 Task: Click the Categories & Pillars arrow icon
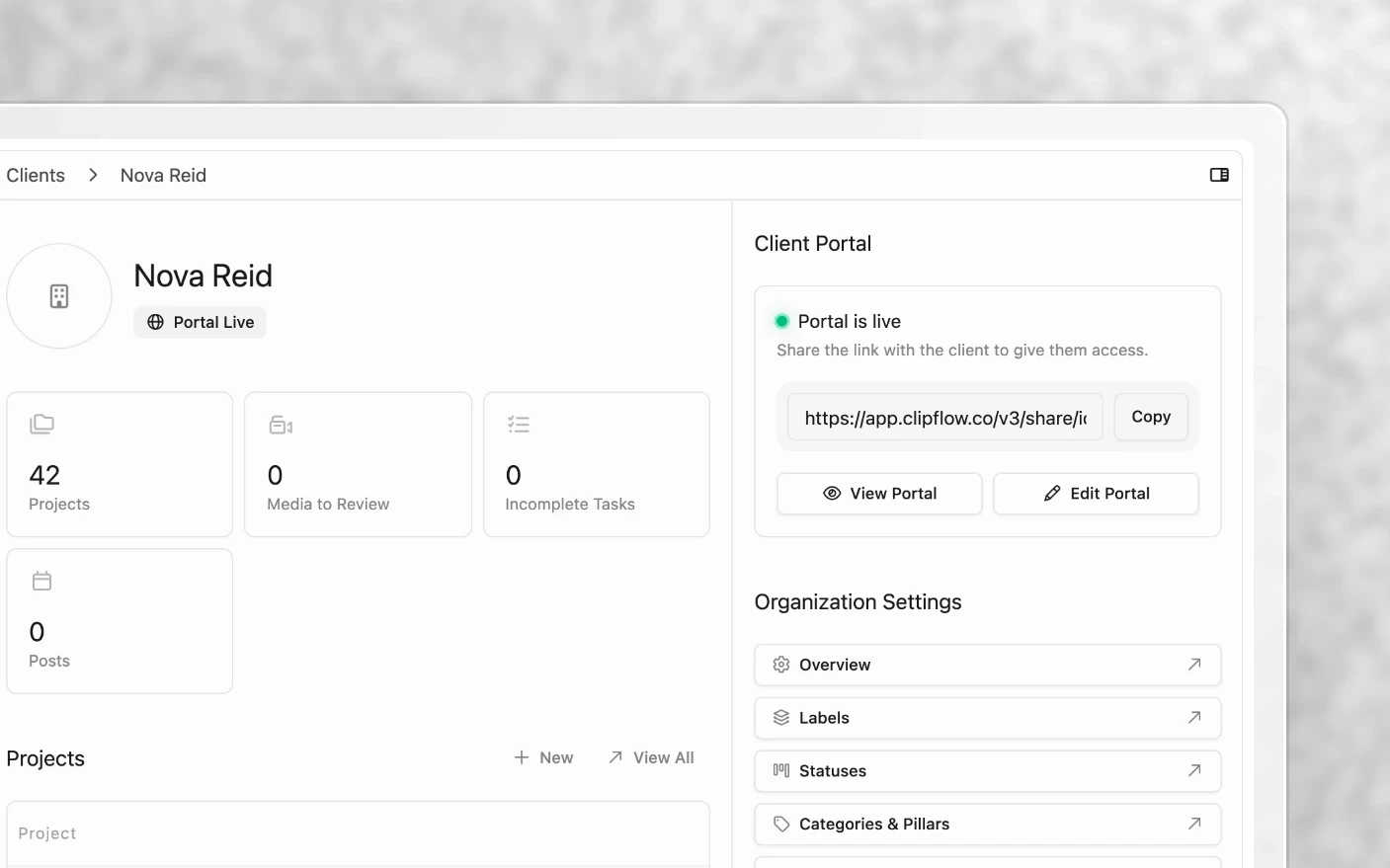pyautogui.click(x=1194, y=824)
